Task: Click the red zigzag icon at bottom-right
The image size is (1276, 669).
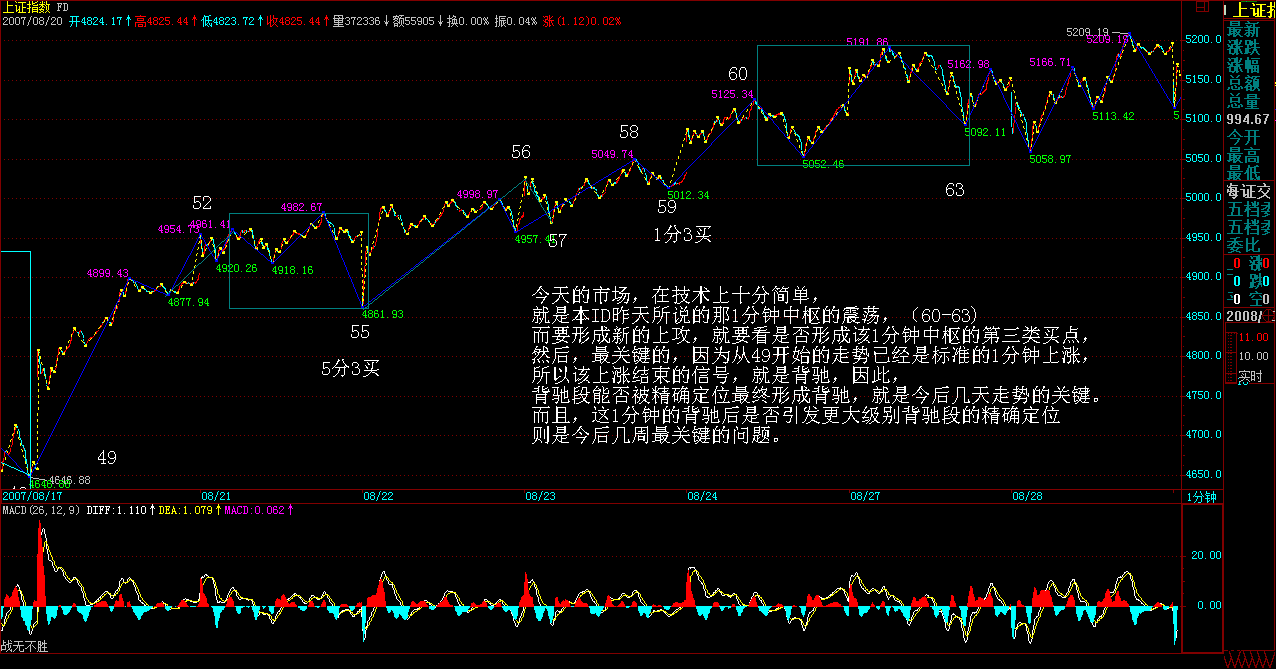Action: tap(1250, 661)
